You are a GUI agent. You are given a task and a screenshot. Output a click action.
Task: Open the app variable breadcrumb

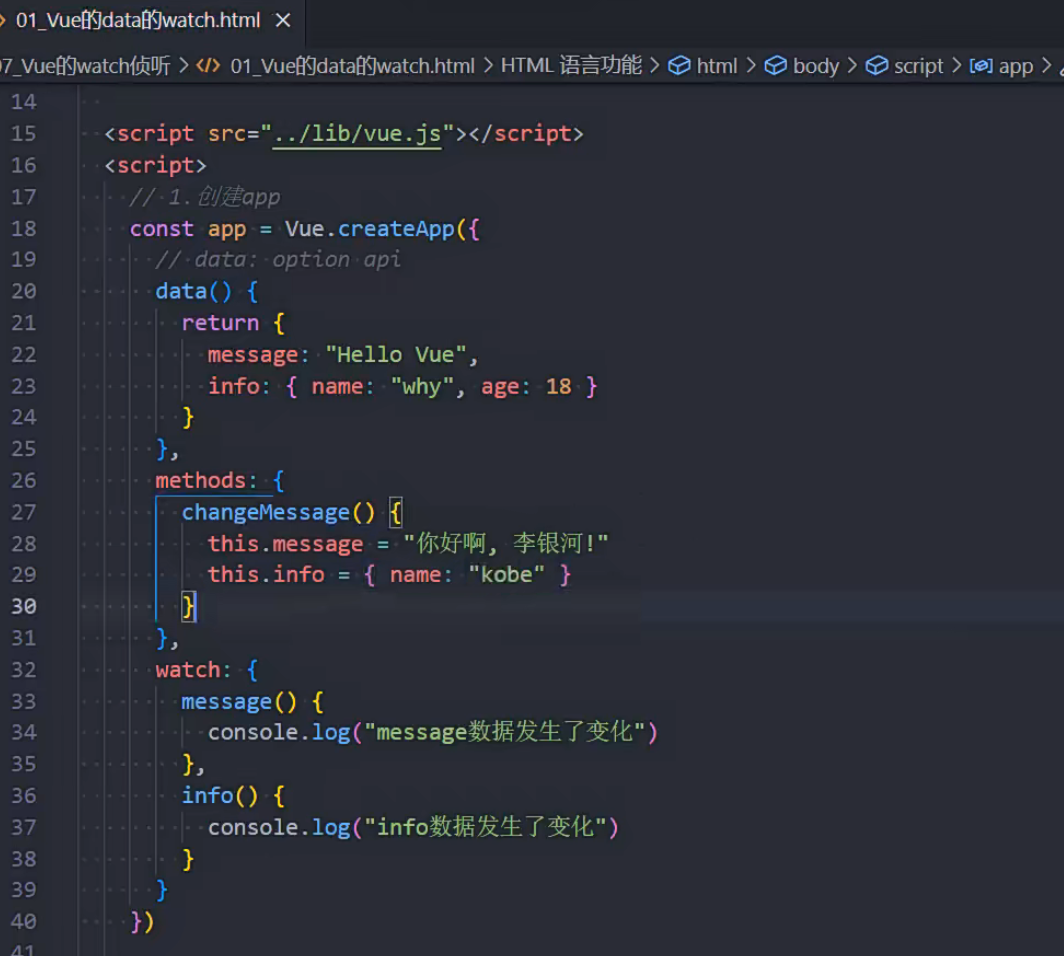(x=1016, y=66)
